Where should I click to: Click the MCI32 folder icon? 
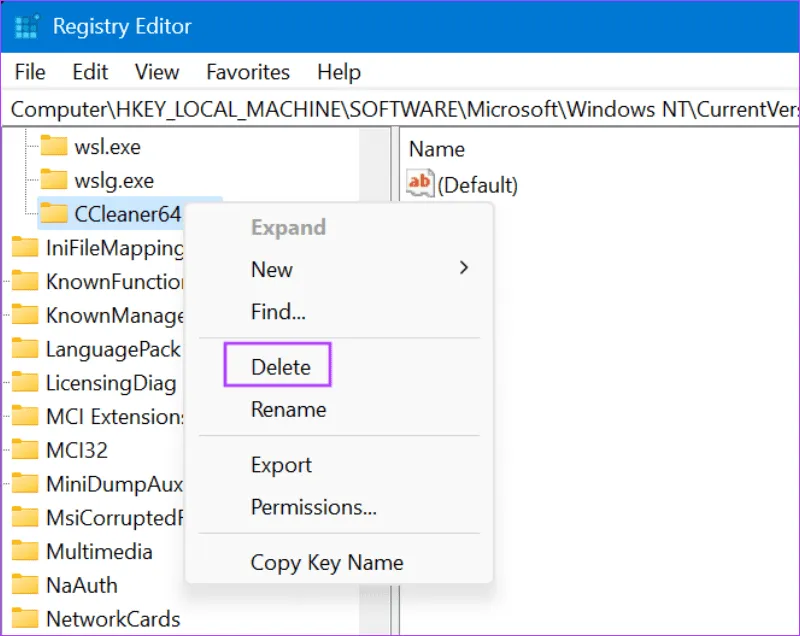point(25,451)
